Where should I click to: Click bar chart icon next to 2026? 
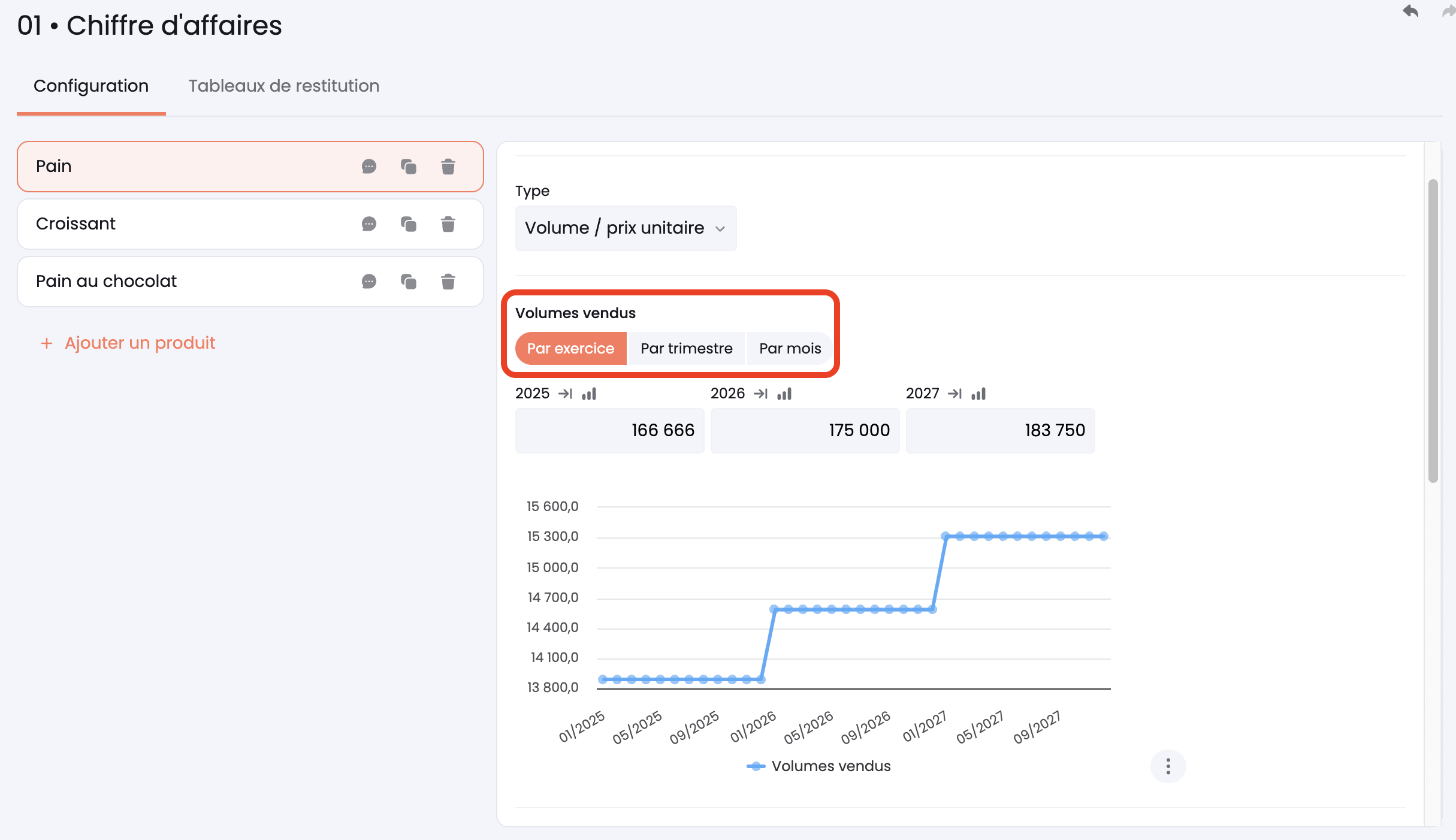784,394
